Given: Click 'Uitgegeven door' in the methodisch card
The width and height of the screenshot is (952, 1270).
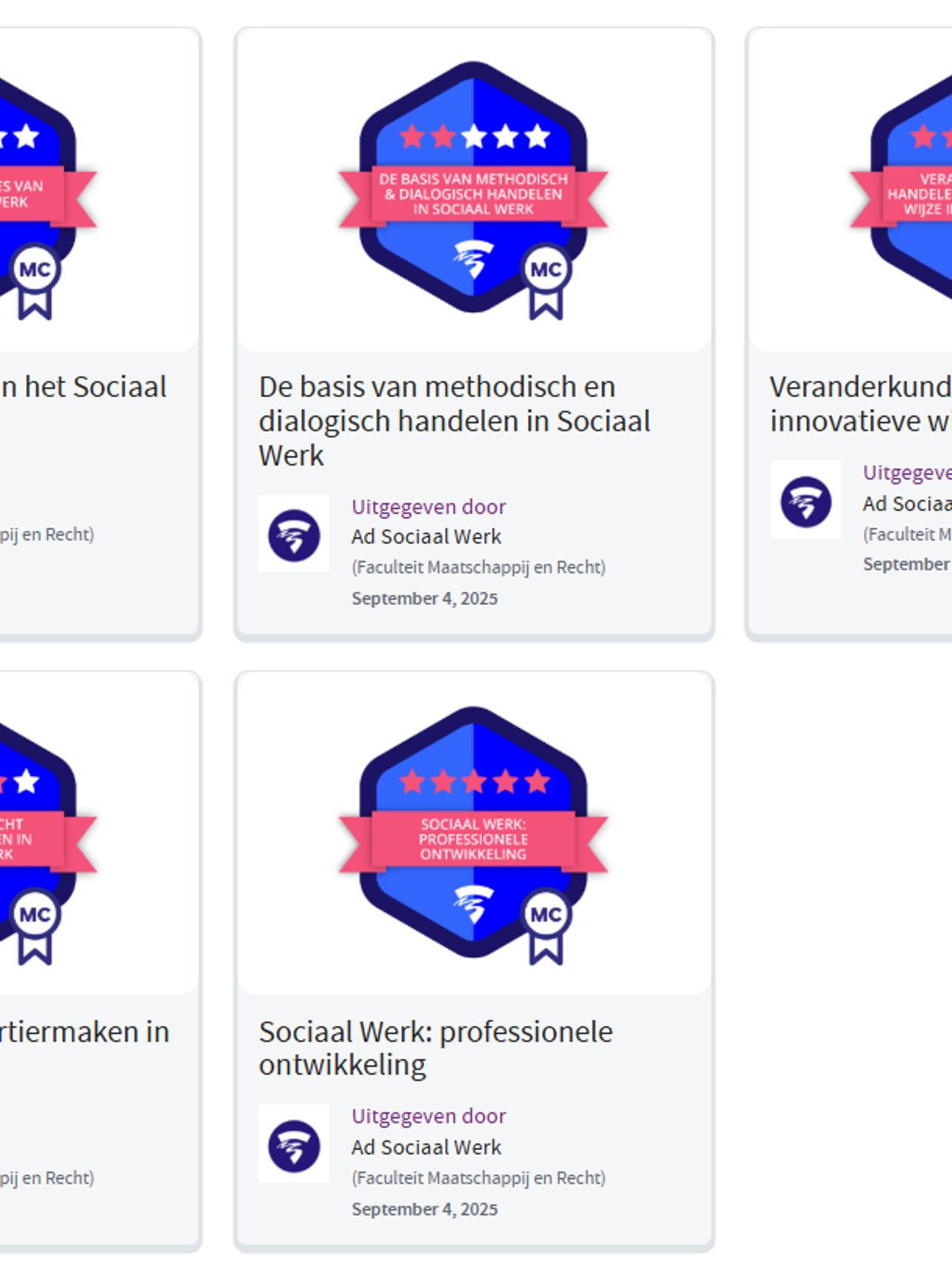Looking at the screenshot, I should coord(429,507).
